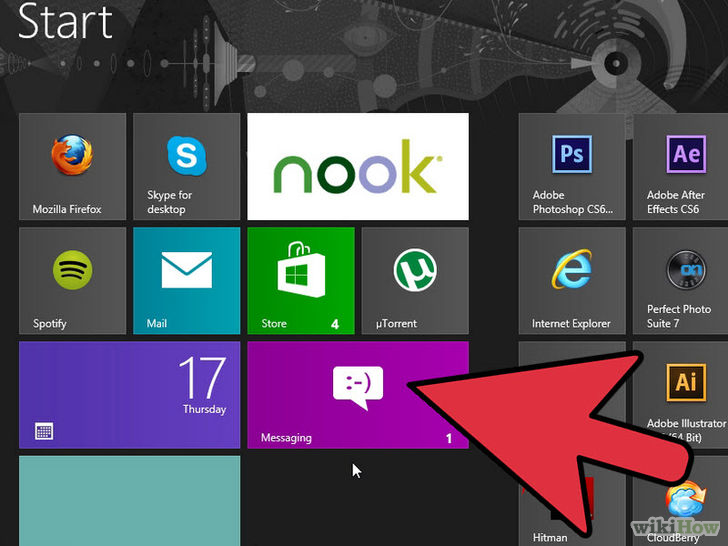Open the Mail tile
This screenshot has width=728, height=546.
[x=187, y=280]
